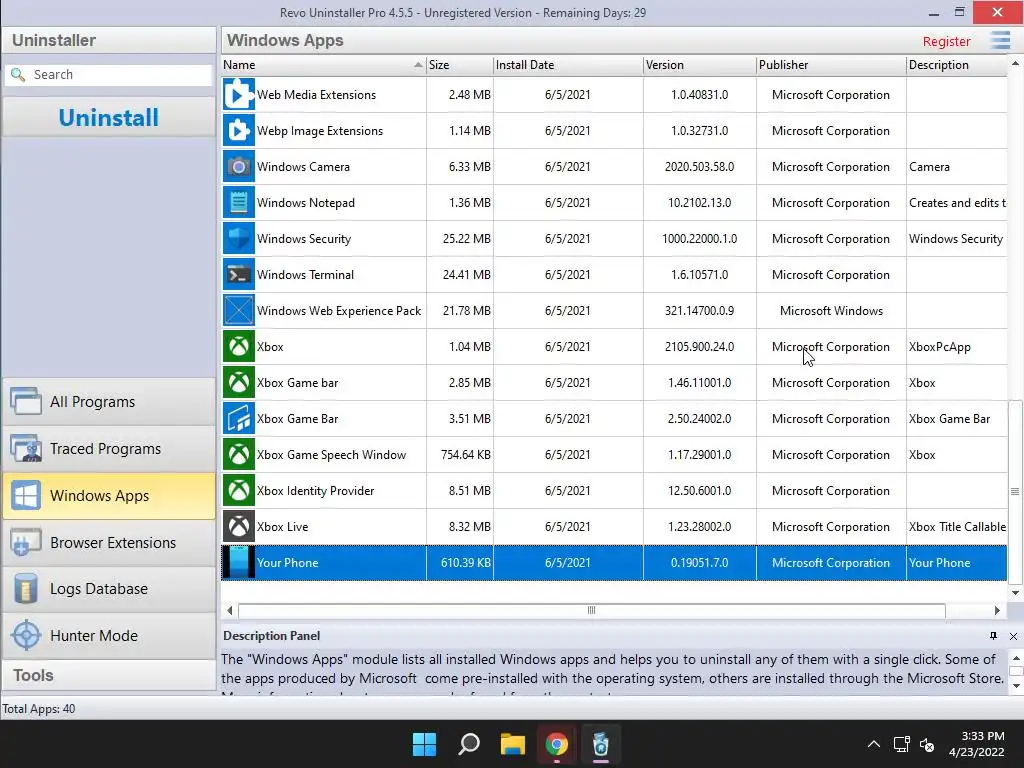Click version 321.14700.0.9 cell
The width and height of the screenshot is (1024, 768).
pos(699,311)
